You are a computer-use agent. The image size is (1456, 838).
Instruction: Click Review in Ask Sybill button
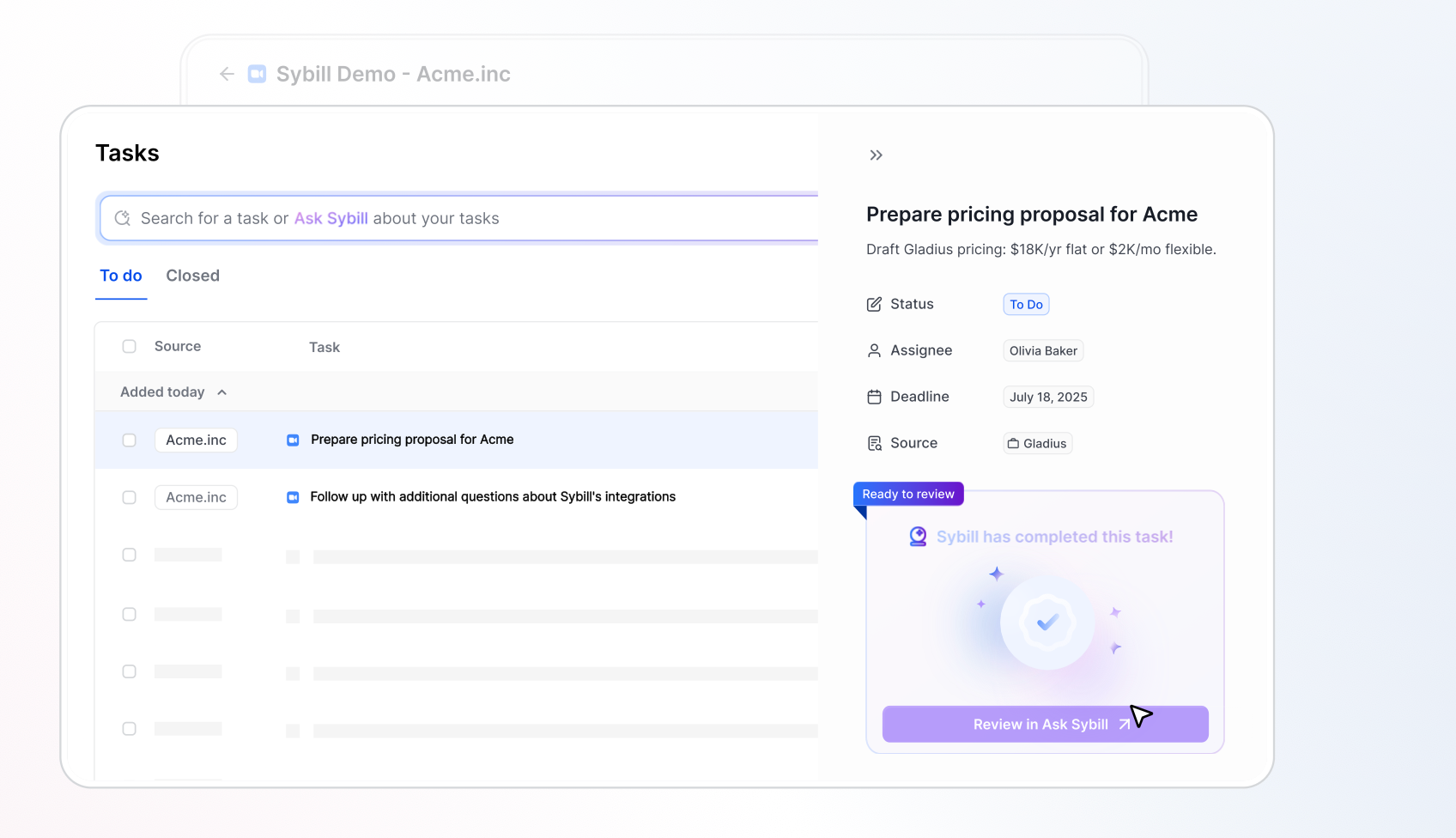point(1045,724)
